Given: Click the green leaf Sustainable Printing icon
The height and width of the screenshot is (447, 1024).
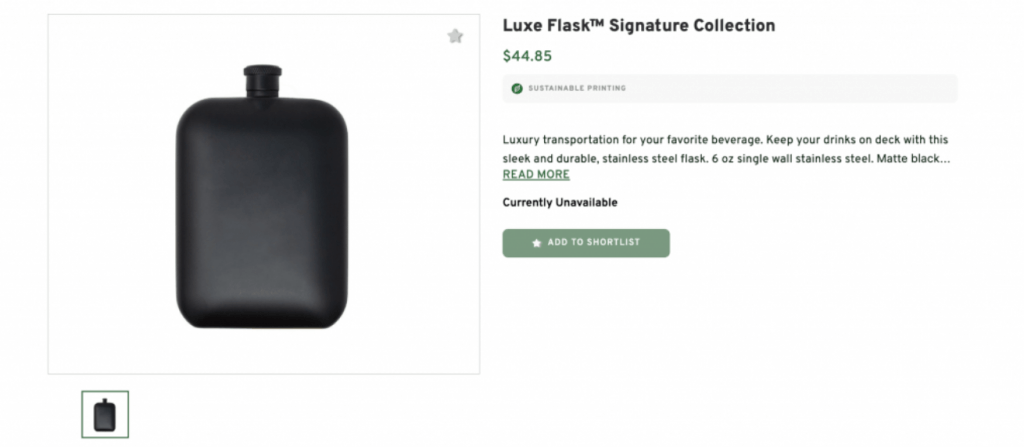Looking at the screenshot, I should click(517, 88).
